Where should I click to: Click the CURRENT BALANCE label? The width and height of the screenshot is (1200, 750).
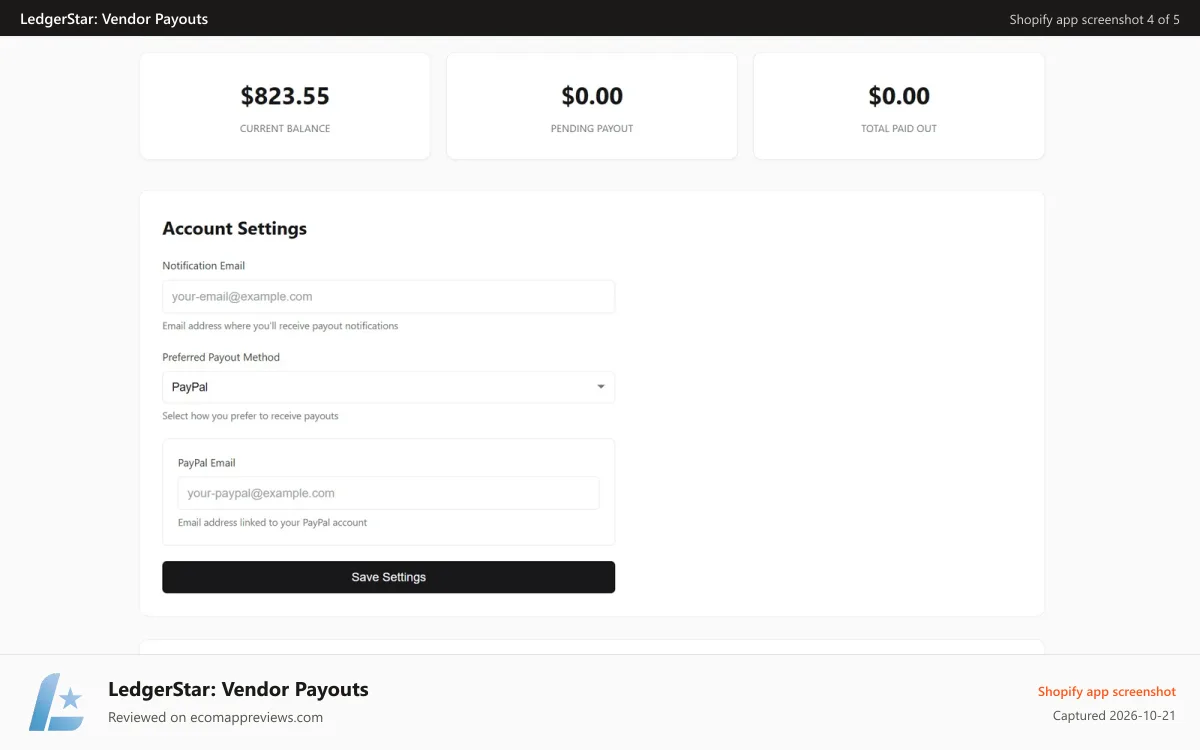click(x=285, y=129)
